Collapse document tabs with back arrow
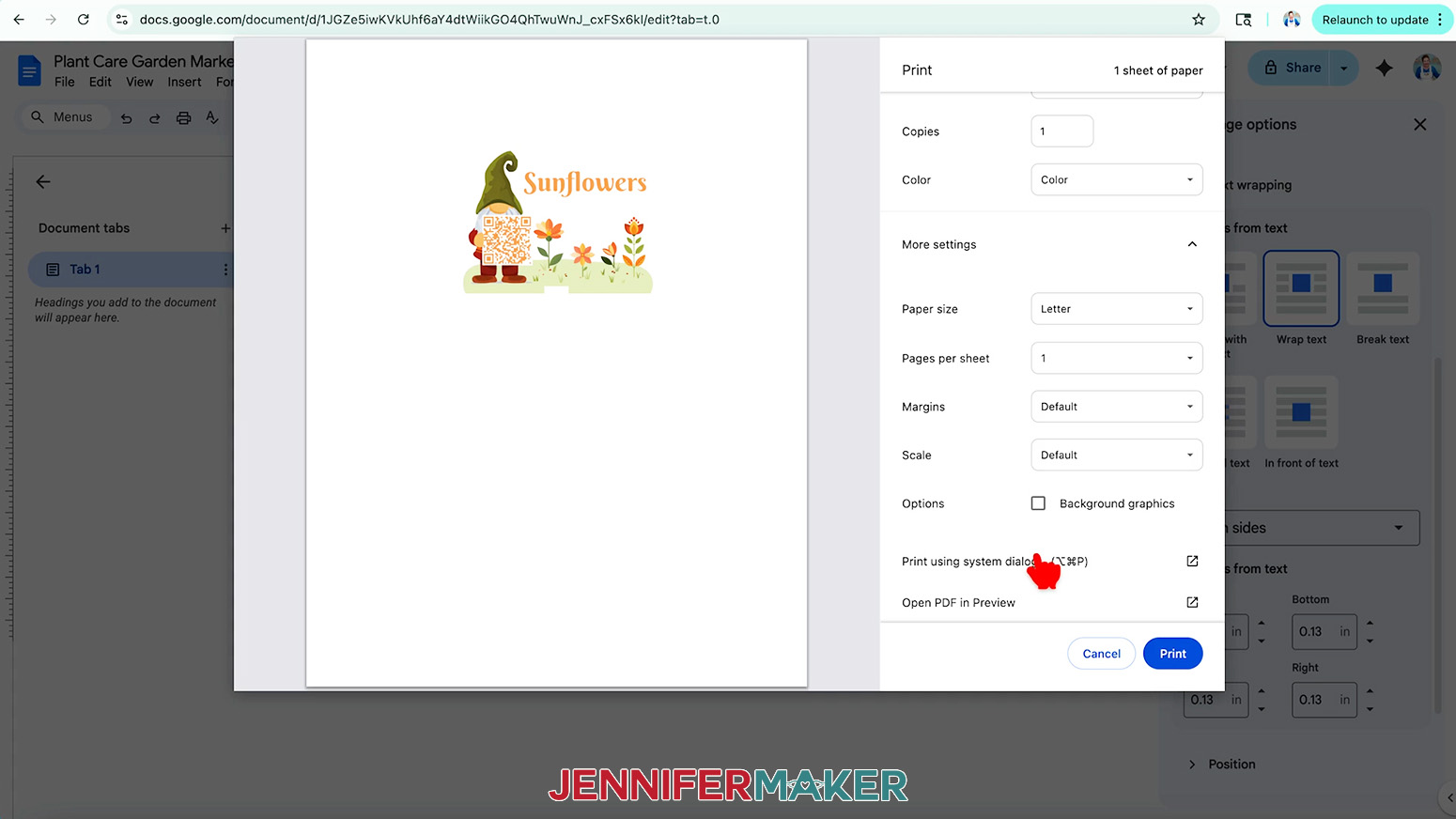Image resolution: width=1456 pixels, height=819 pixels. [43, 182]
